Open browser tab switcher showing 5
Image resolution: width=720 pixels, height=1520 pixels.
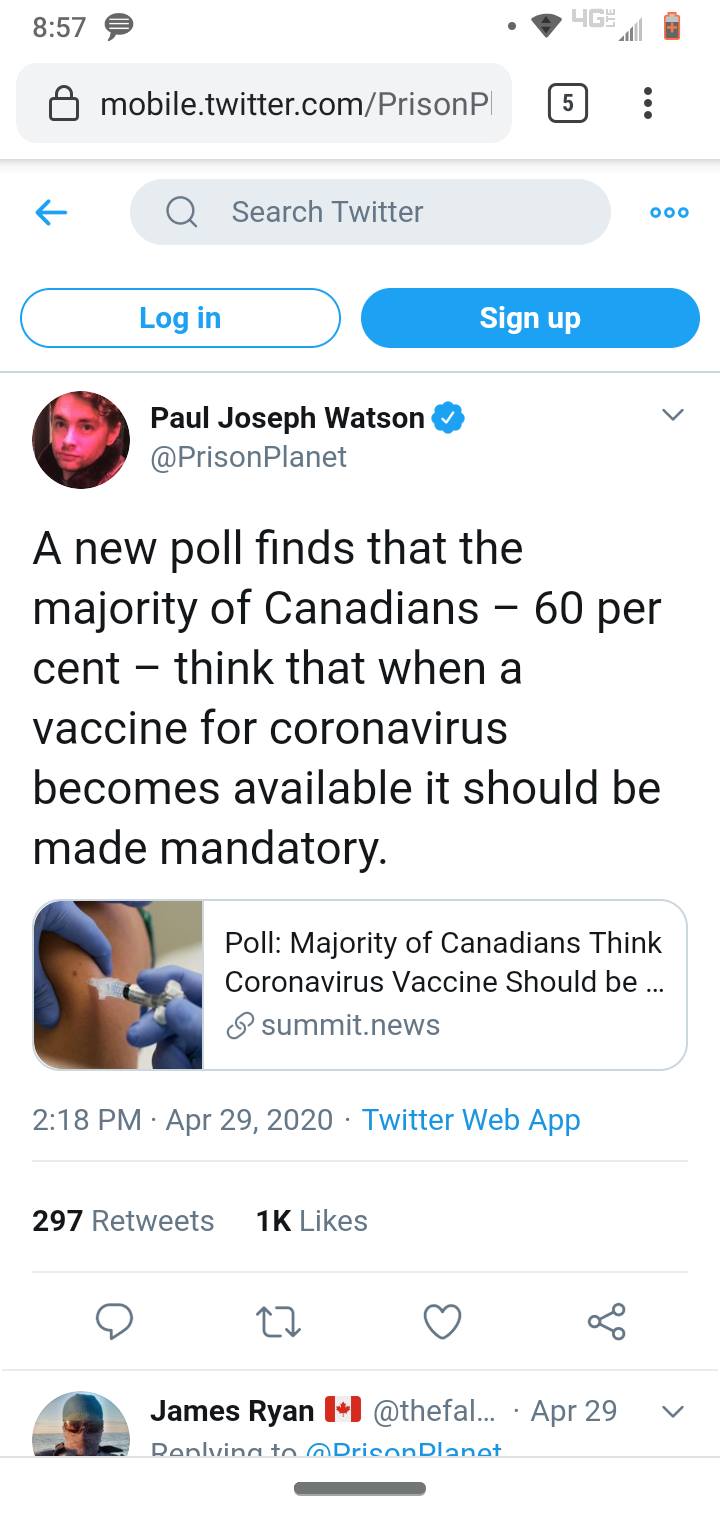coord(567,103)
